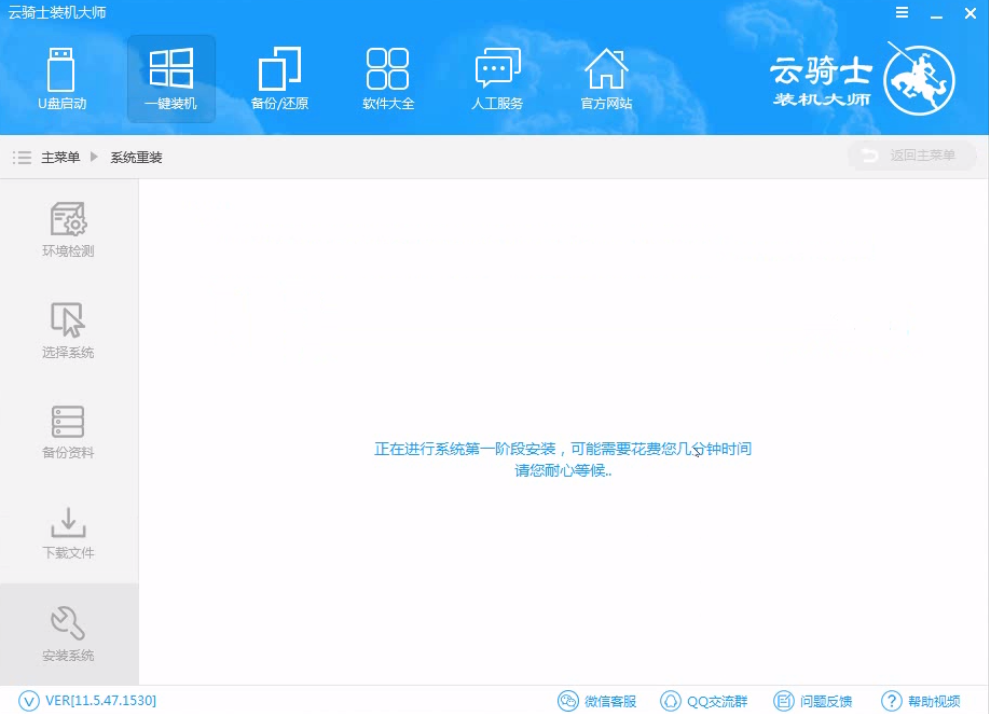Click the 返回主菜单 return button

(912, 155)
